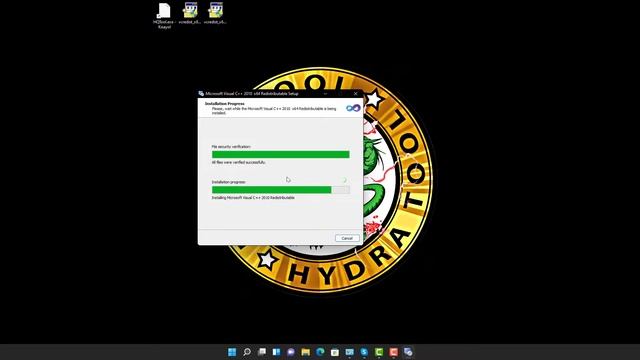
Task: Open the Windows Start menu
Action: (x=232, y=352)
